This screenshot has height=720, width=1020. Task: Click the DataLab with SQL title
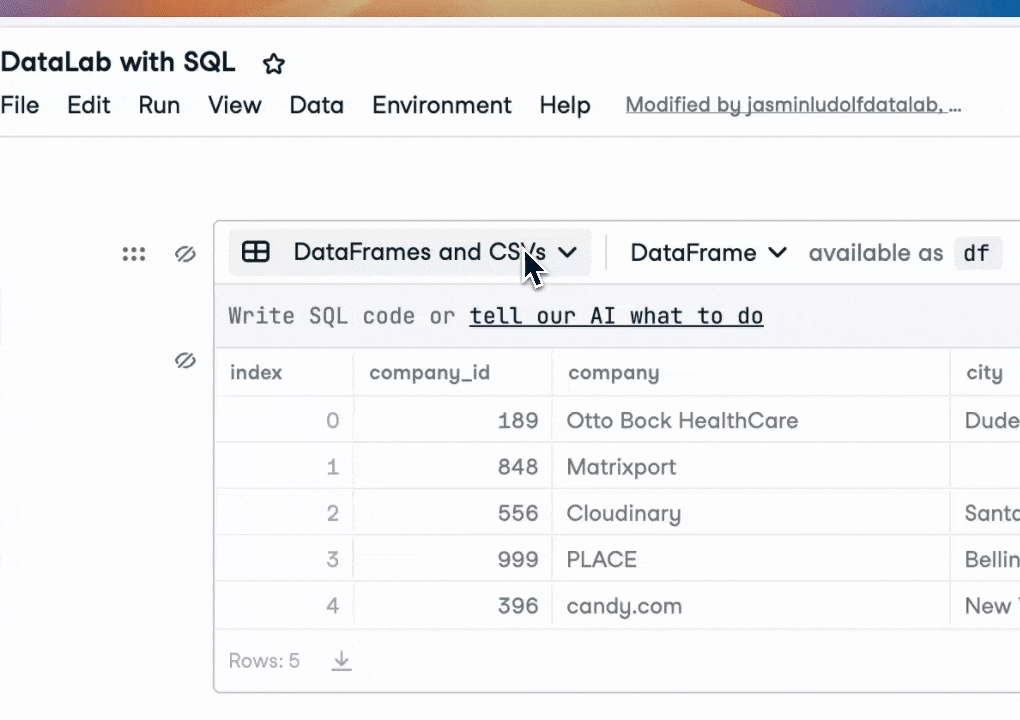click(118, 62)
